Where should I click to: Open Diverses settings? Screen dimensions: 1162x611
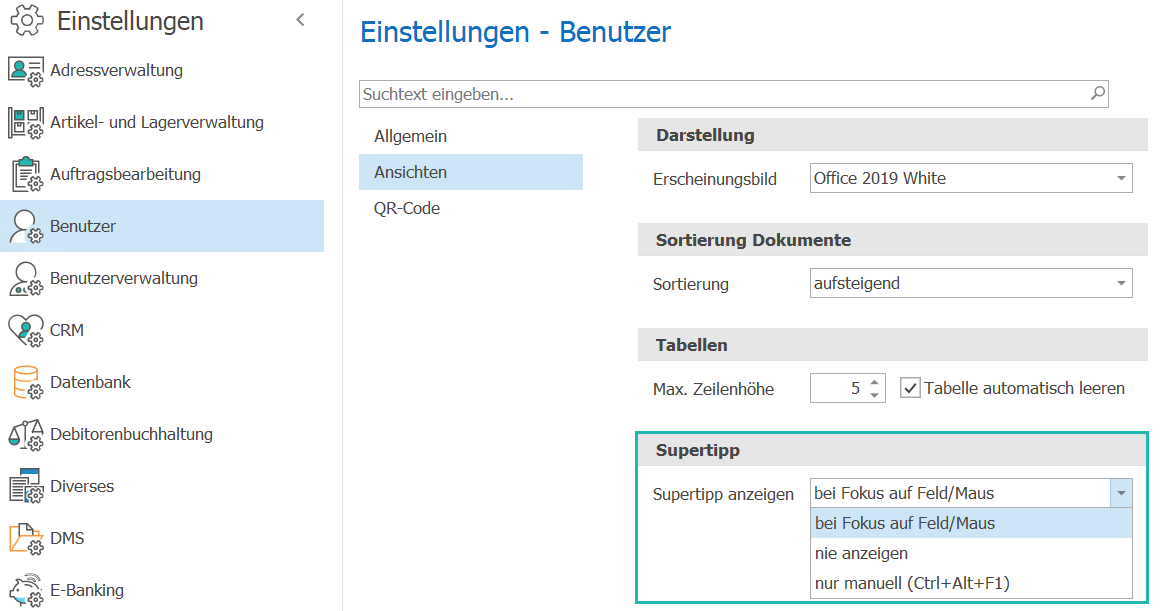pyautogui.click(x=162, y=486)
